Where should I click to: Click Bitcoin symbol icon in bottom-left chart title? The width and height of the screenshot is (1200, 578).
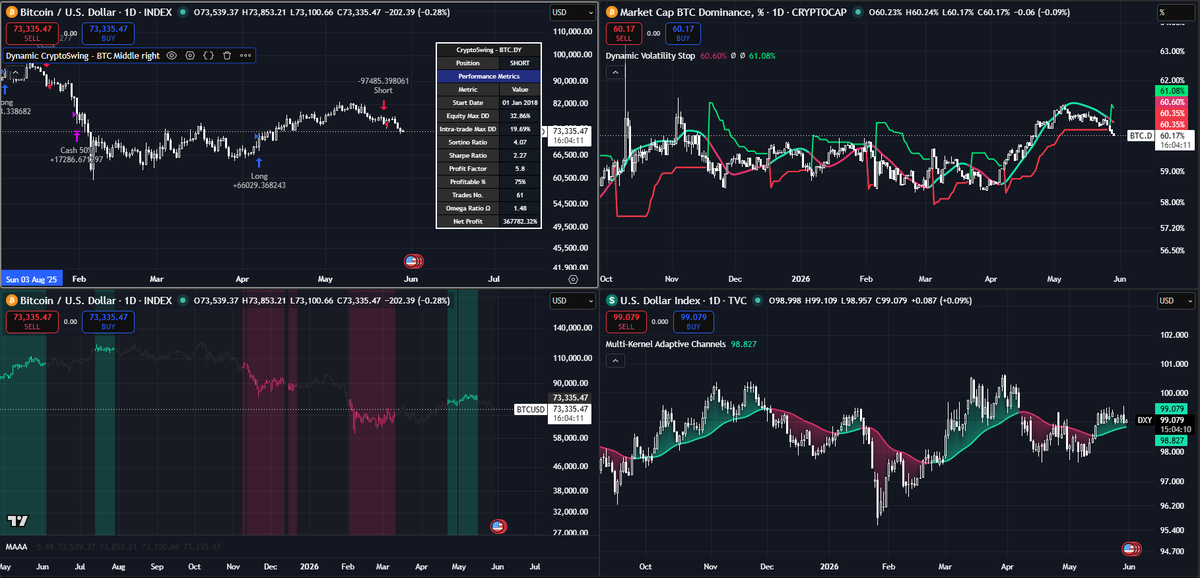tap(12, 300)
